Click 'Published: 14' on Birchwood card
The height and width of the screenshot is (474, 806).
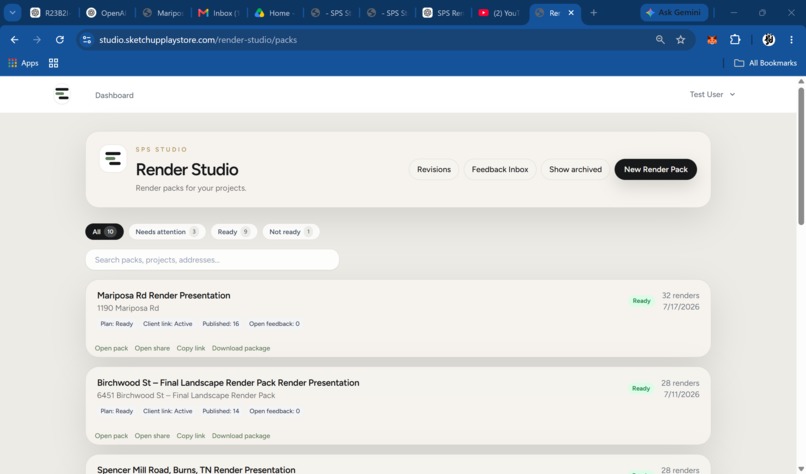click(221, 411)
